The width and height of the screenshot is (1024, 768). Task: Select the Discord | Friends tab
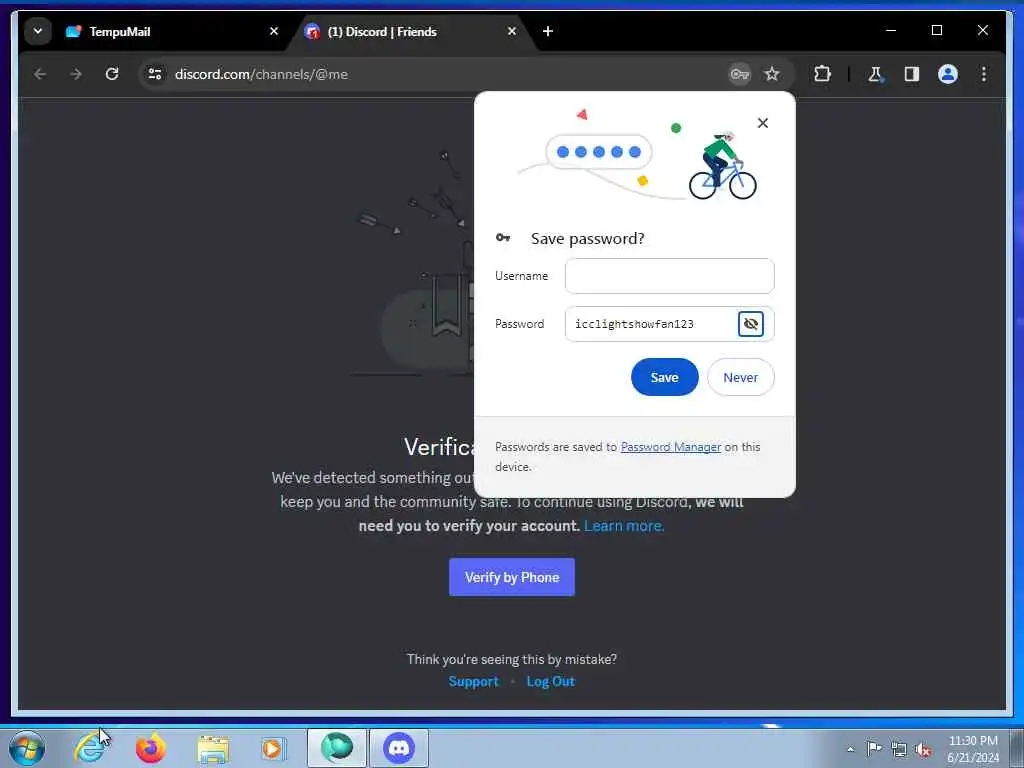pos(413,31)
